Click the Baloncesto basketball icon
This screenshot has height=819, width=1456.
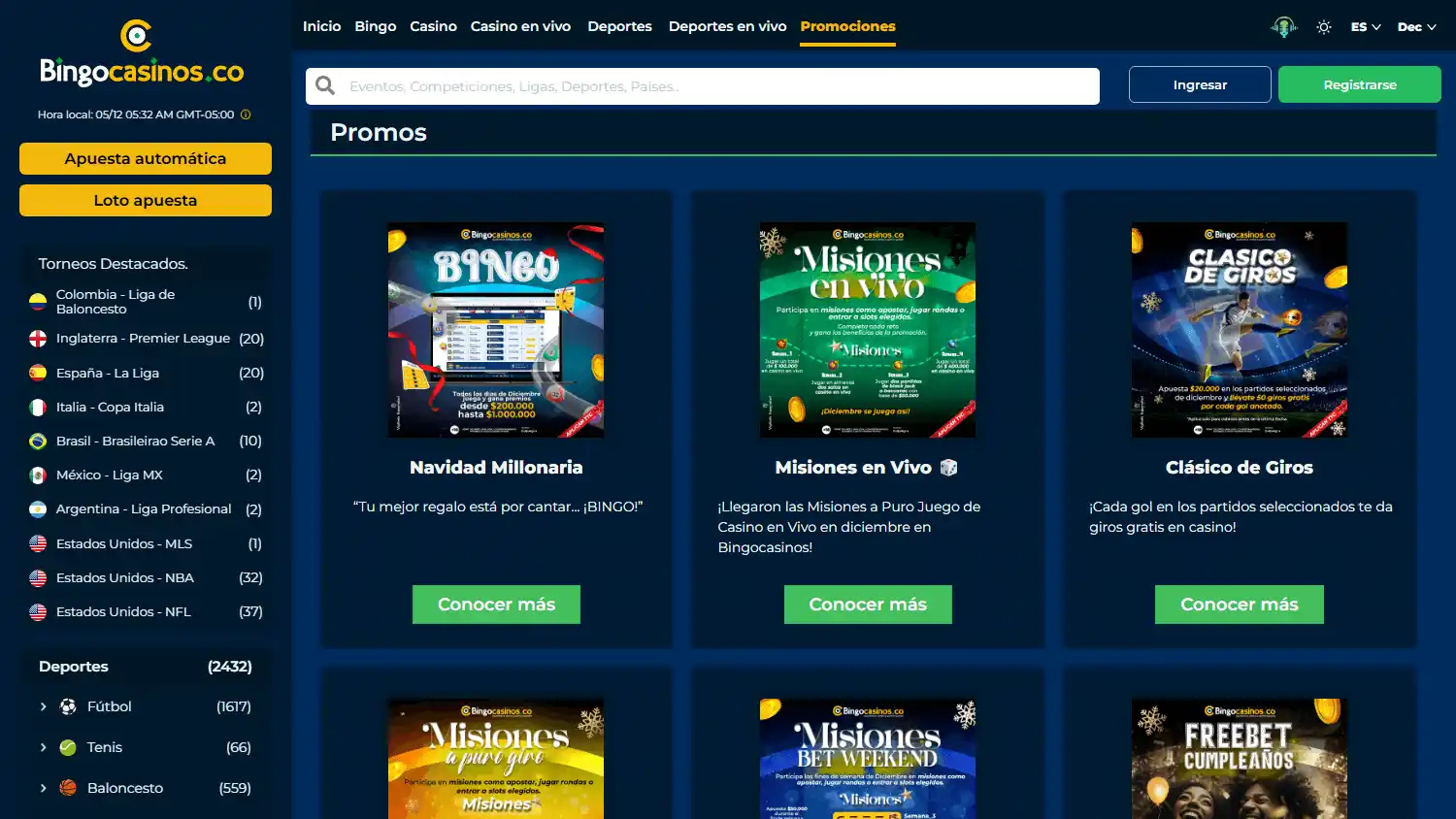68,788
